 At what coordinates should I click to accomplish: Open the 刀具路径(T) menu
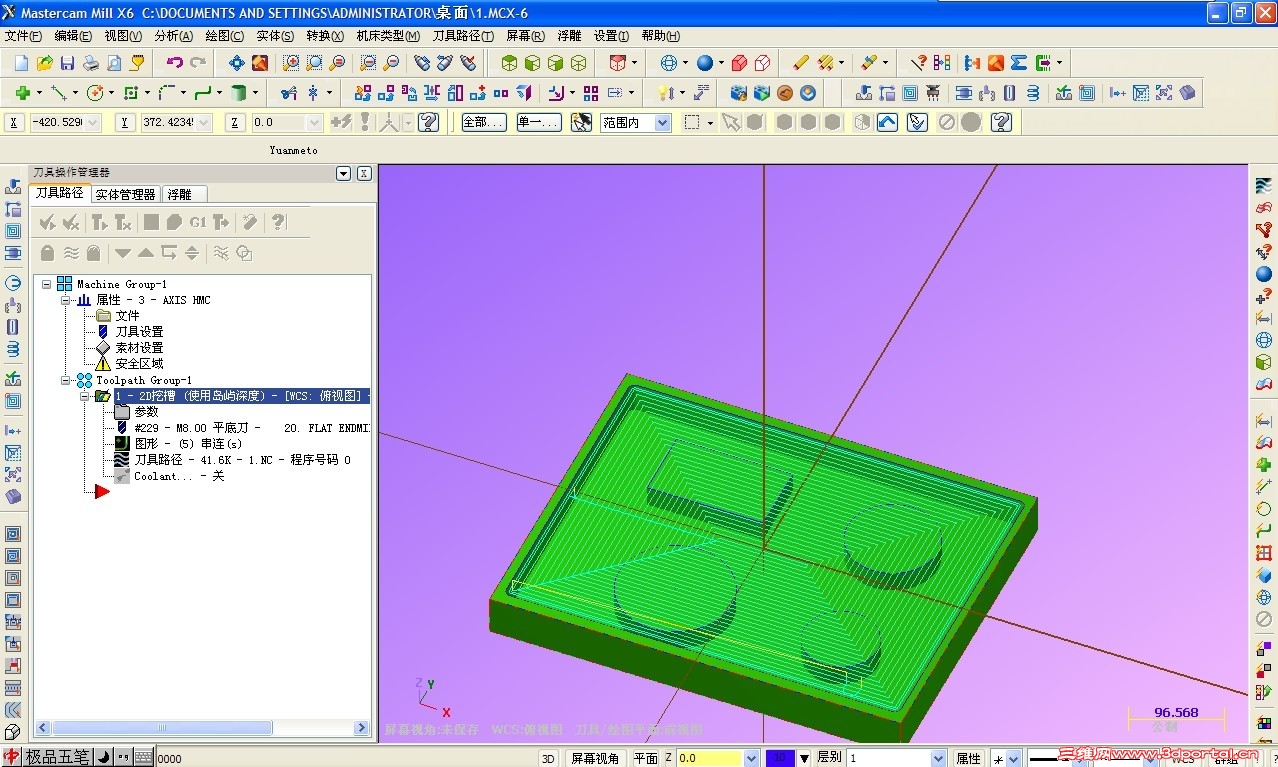click(x=463, y=35)
